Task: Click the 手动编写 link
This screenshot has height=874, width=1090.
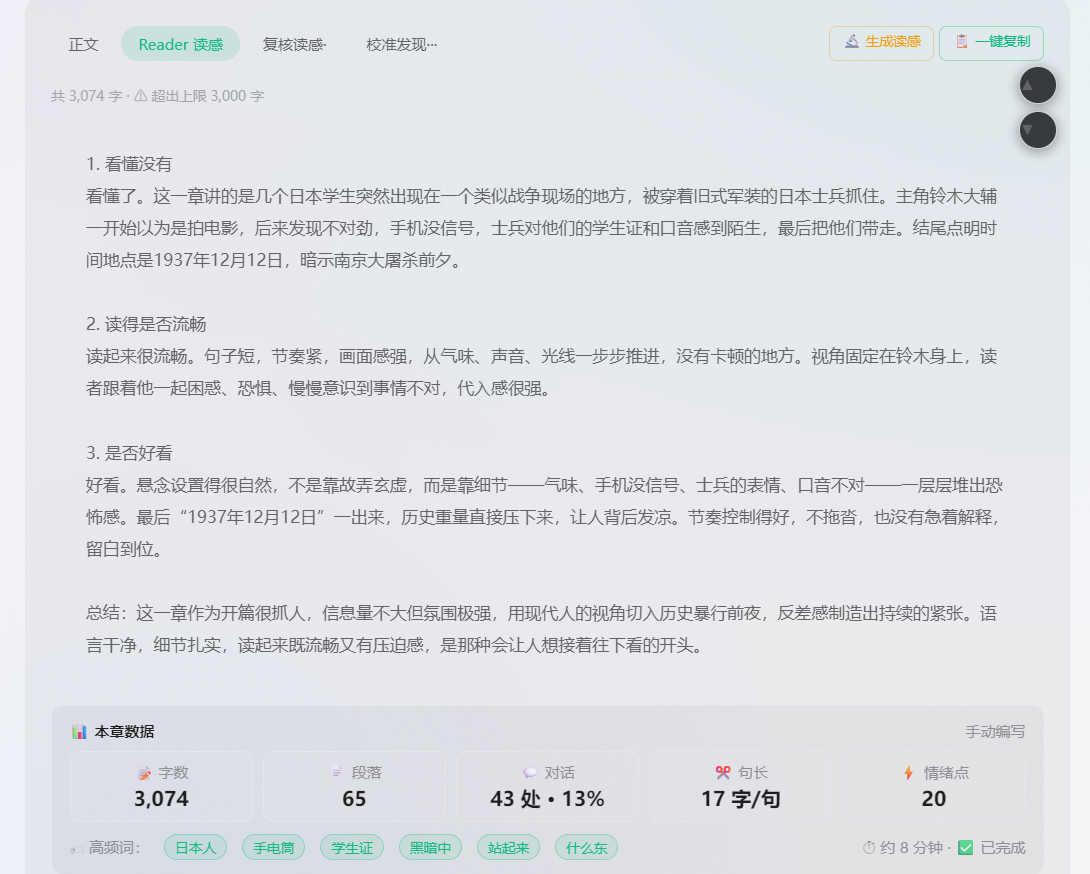Action: click(x=995, y=731)
